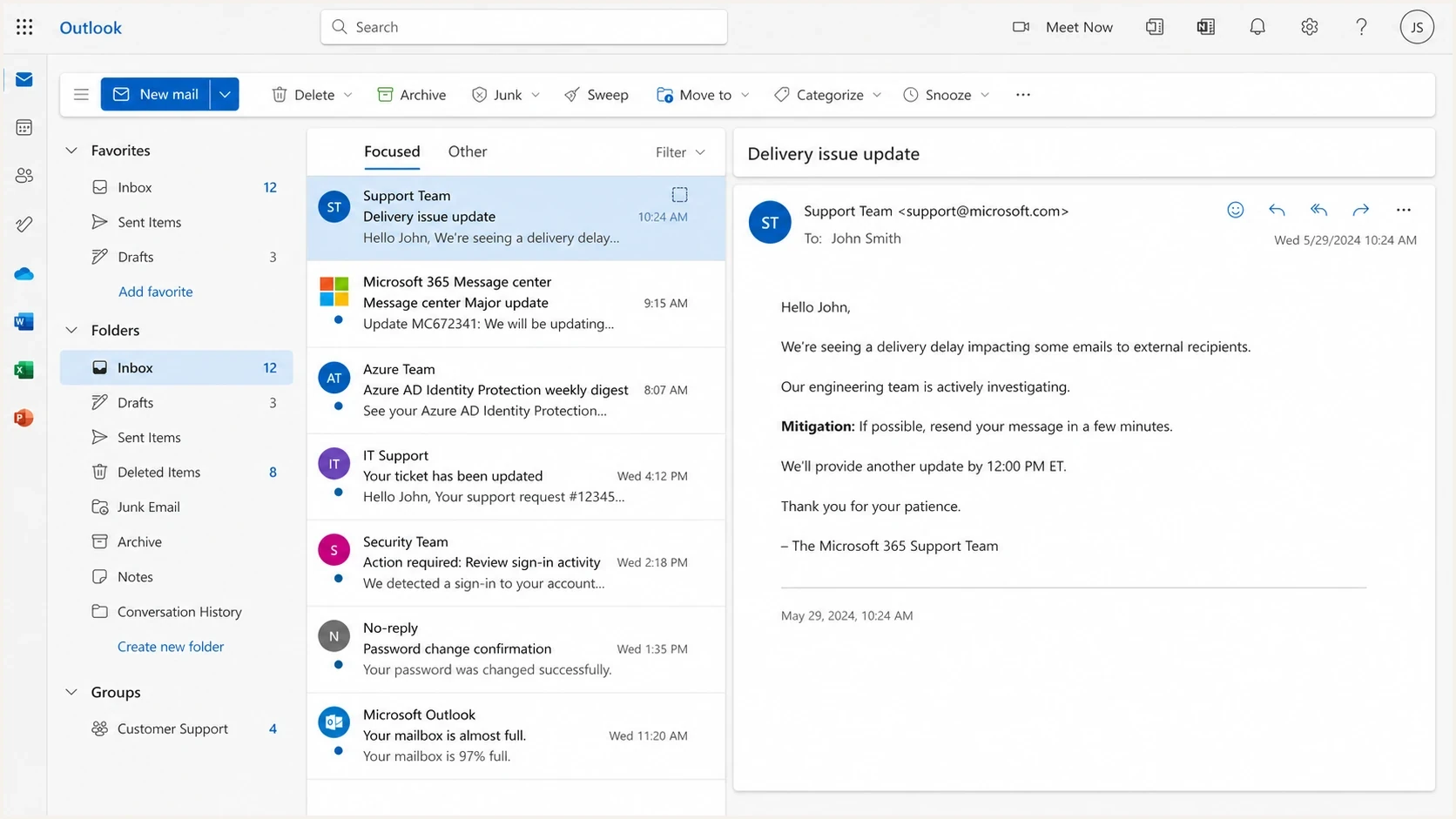Open the Archive folder in the Folders list

coord(176,541)
